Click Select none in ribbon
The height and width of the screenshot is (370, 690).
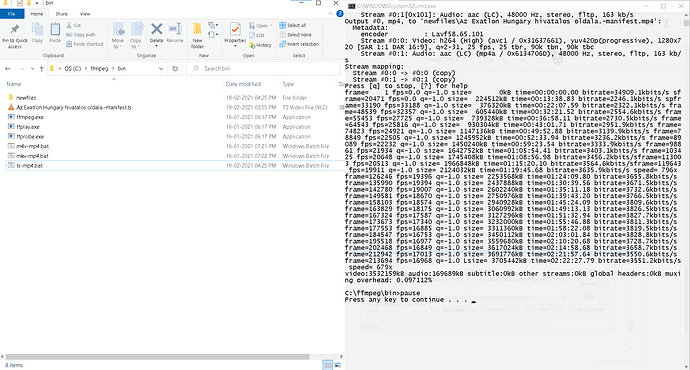(295, 35)
